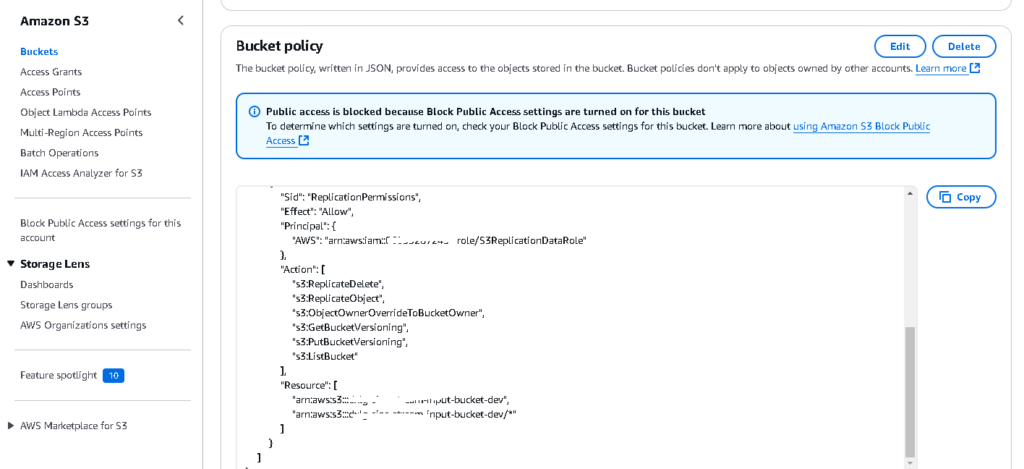
Task: Click the "Effect": "Allow" line
Action: pos(317,212)
